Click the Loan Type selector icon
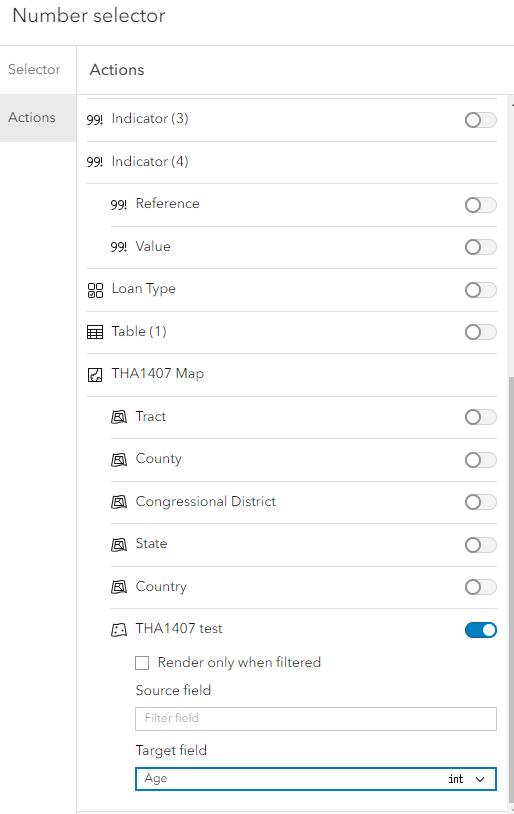The height and width of the screenshot is (814, 514). pyautogui.click(x=95, y=290)
